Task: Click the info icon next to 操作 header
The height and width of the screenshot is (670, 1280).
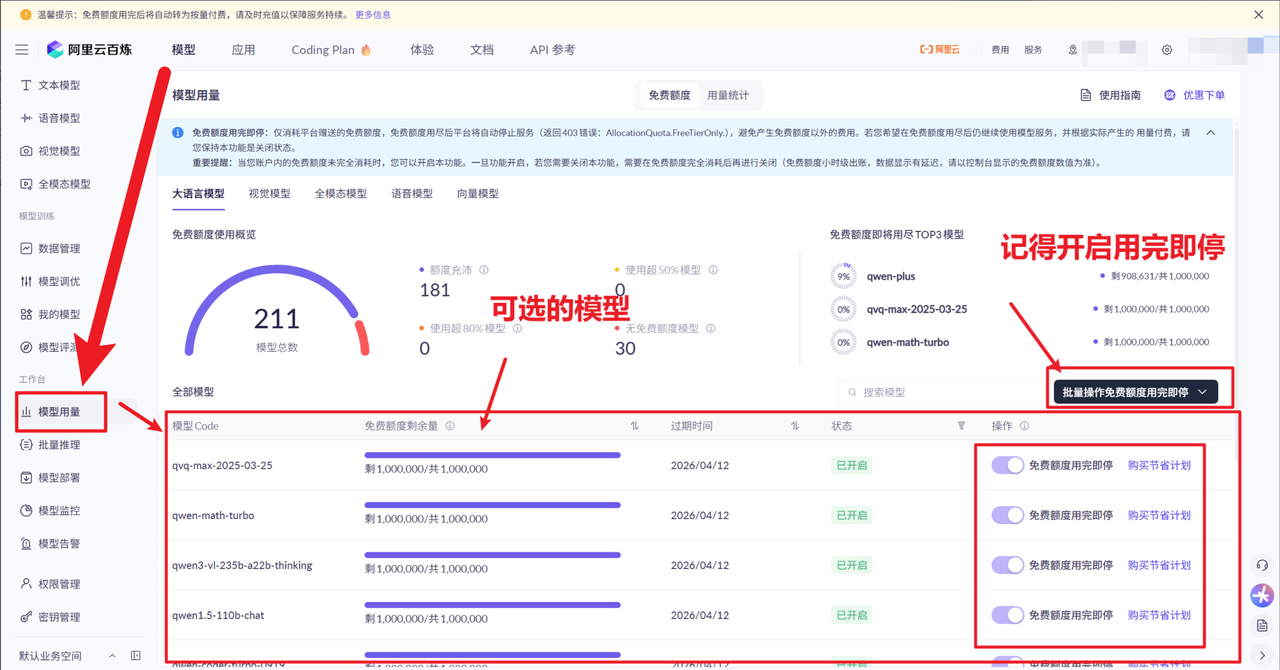Action: pos(1024,426)
